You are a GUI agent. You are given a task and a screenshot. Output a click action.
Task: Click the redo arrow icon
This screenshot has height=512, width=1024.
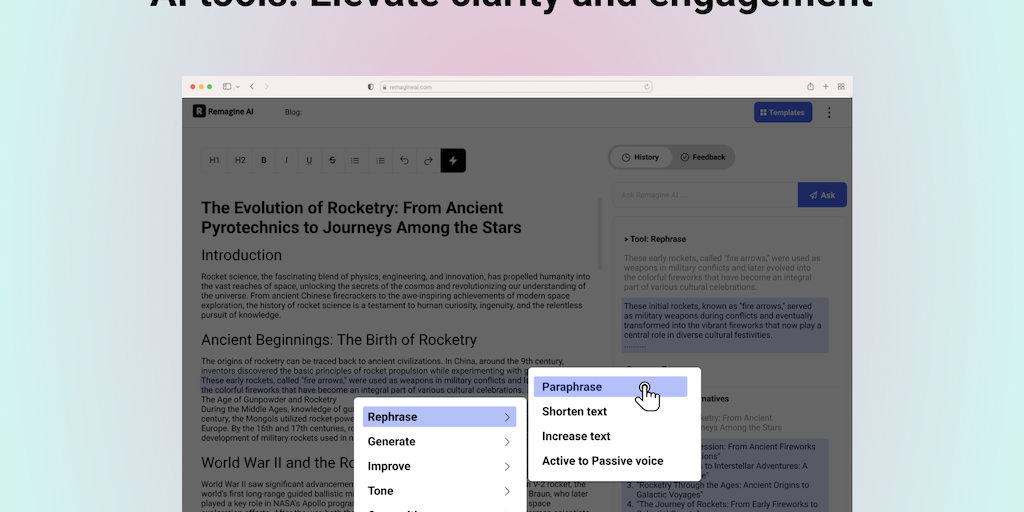click(428, 160)
